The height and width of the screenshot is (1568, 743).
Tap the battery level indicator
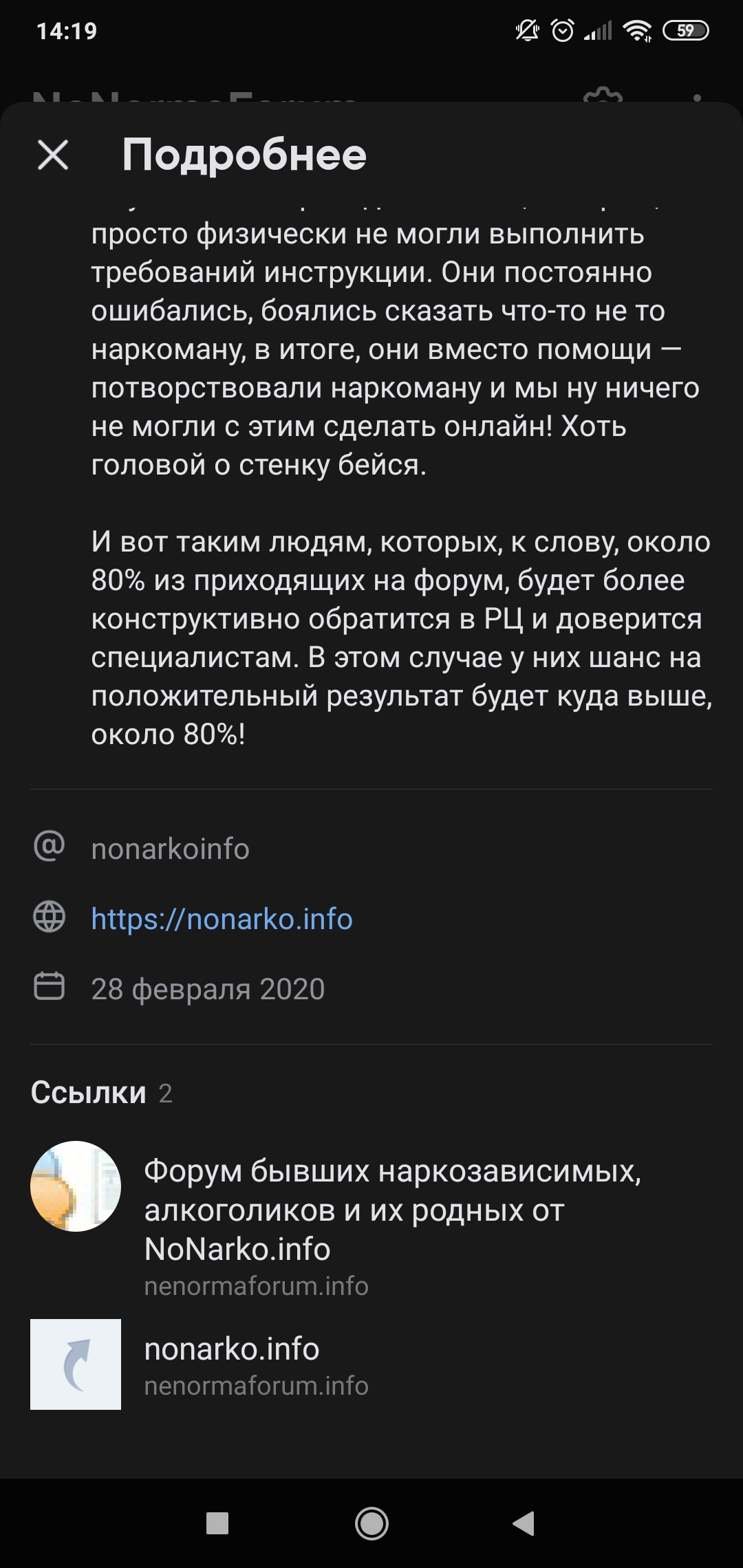[685, 31]
